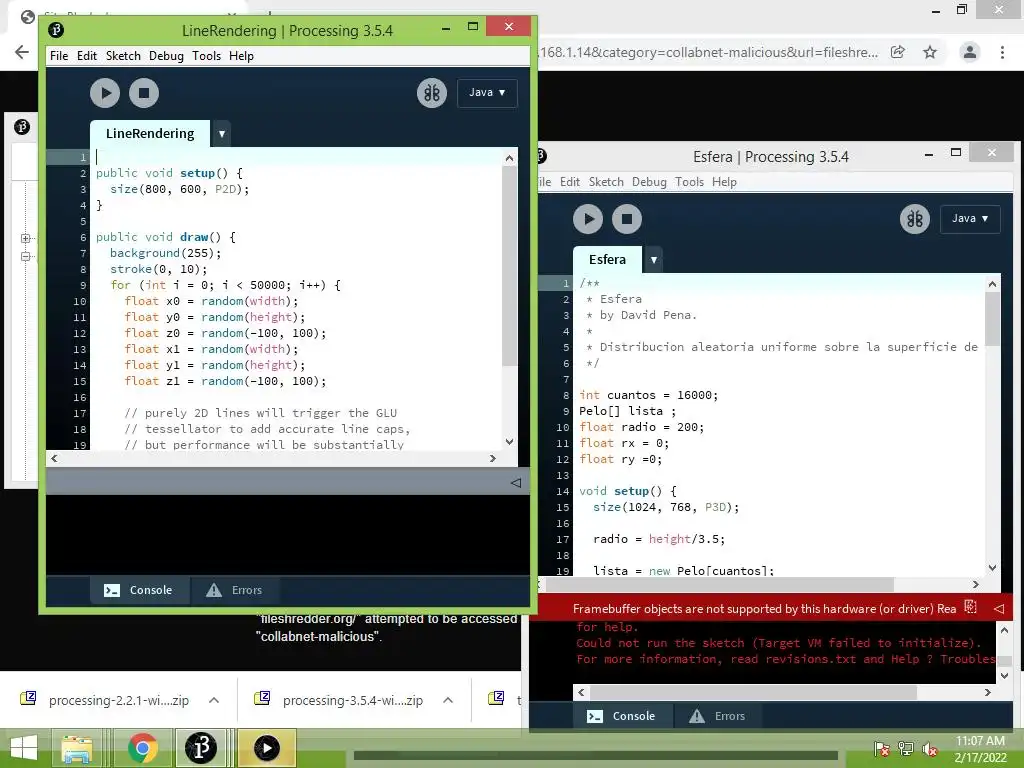The image size is (1024, 768).
Task: Collapse message area arrow in LineRendering window
Action: pos(515,483)
